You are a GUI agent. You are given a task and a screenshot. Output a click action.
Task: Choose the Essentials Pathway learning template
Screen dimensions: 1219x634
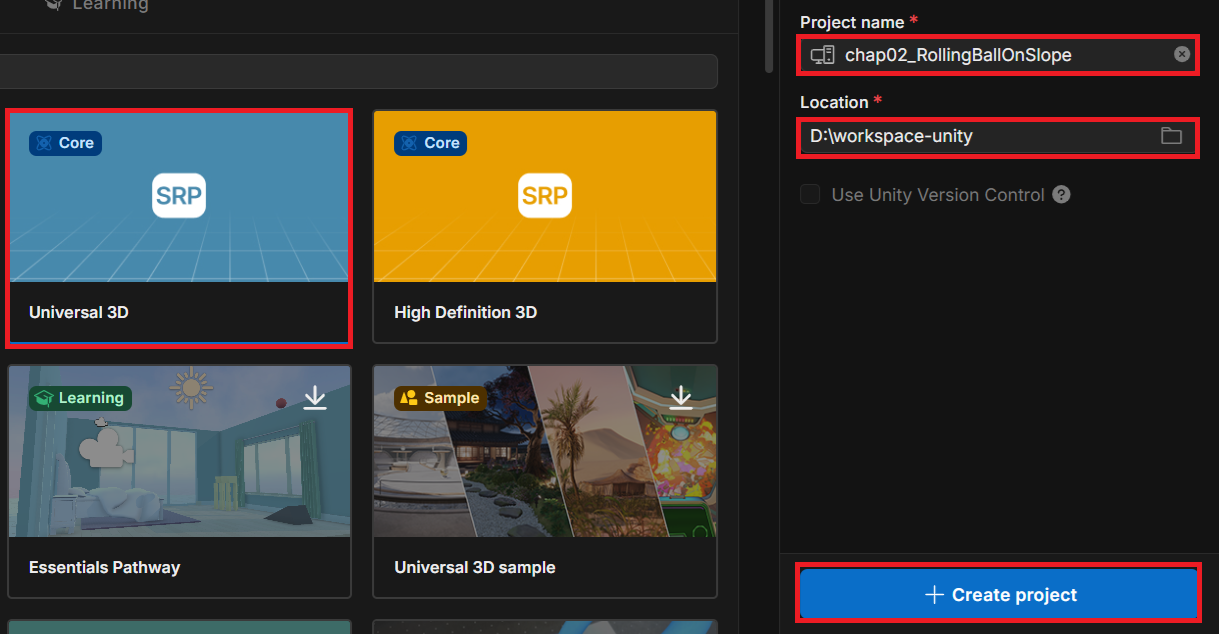point(179,481)
